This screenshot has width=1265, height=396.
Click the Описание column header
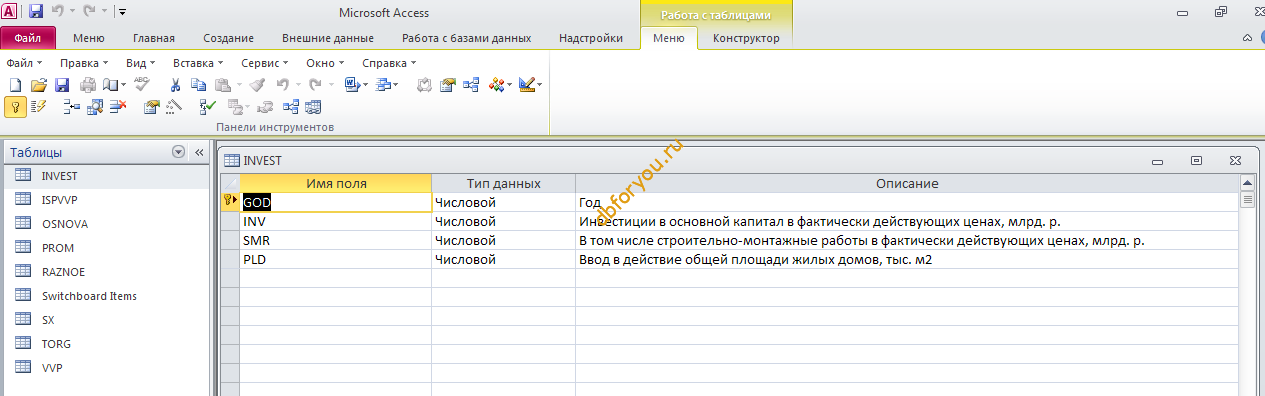(x=907, y=184)
